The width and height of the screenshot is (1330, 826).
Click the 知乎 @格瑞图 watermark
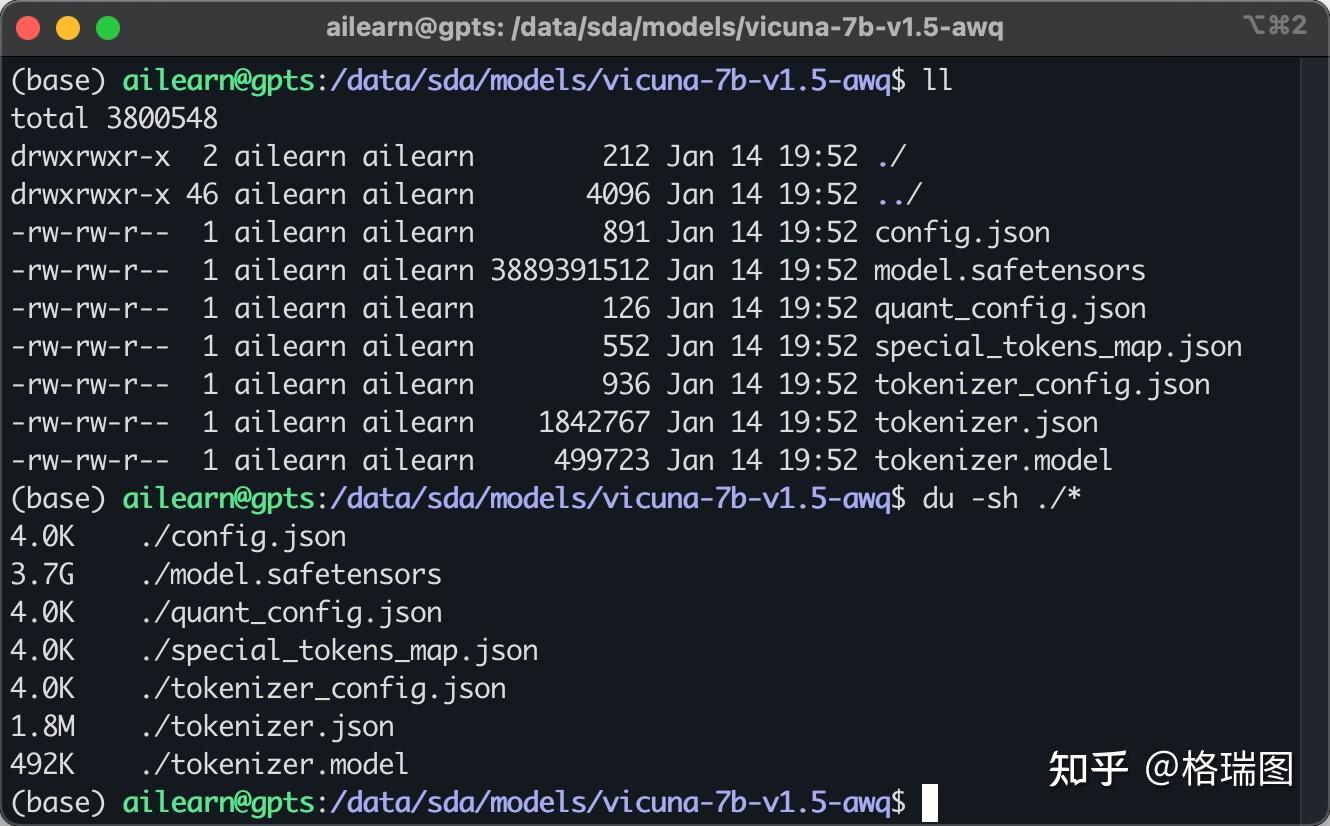[1170, 768]
